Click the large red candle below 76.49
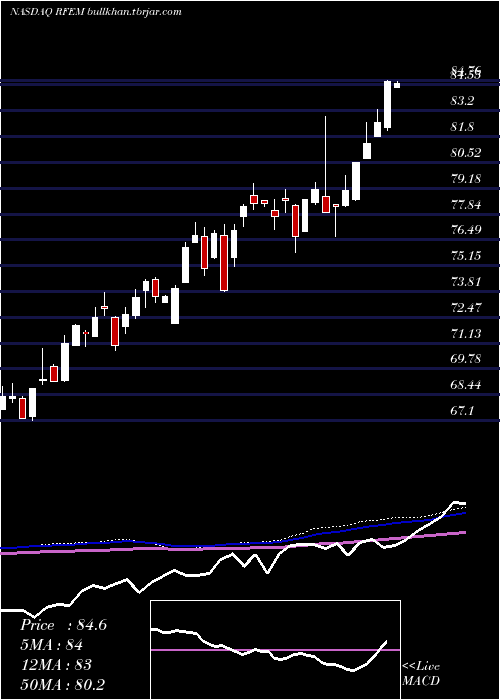This screenshot has width=500, height=700. pos(224,263)
